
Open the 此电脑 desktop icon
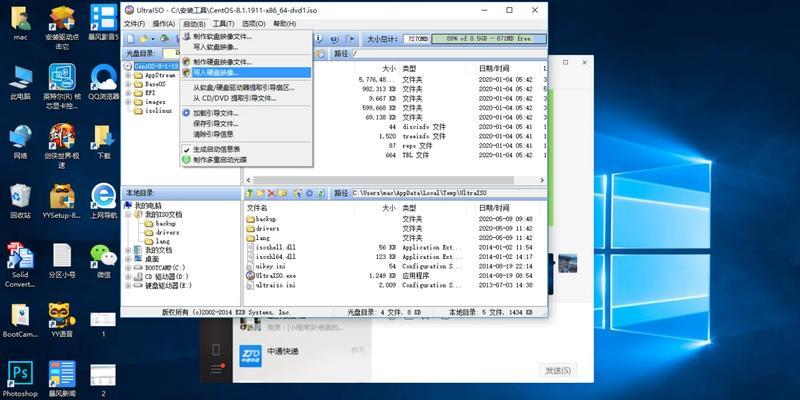pyautogui.click(x=20, y=82)
